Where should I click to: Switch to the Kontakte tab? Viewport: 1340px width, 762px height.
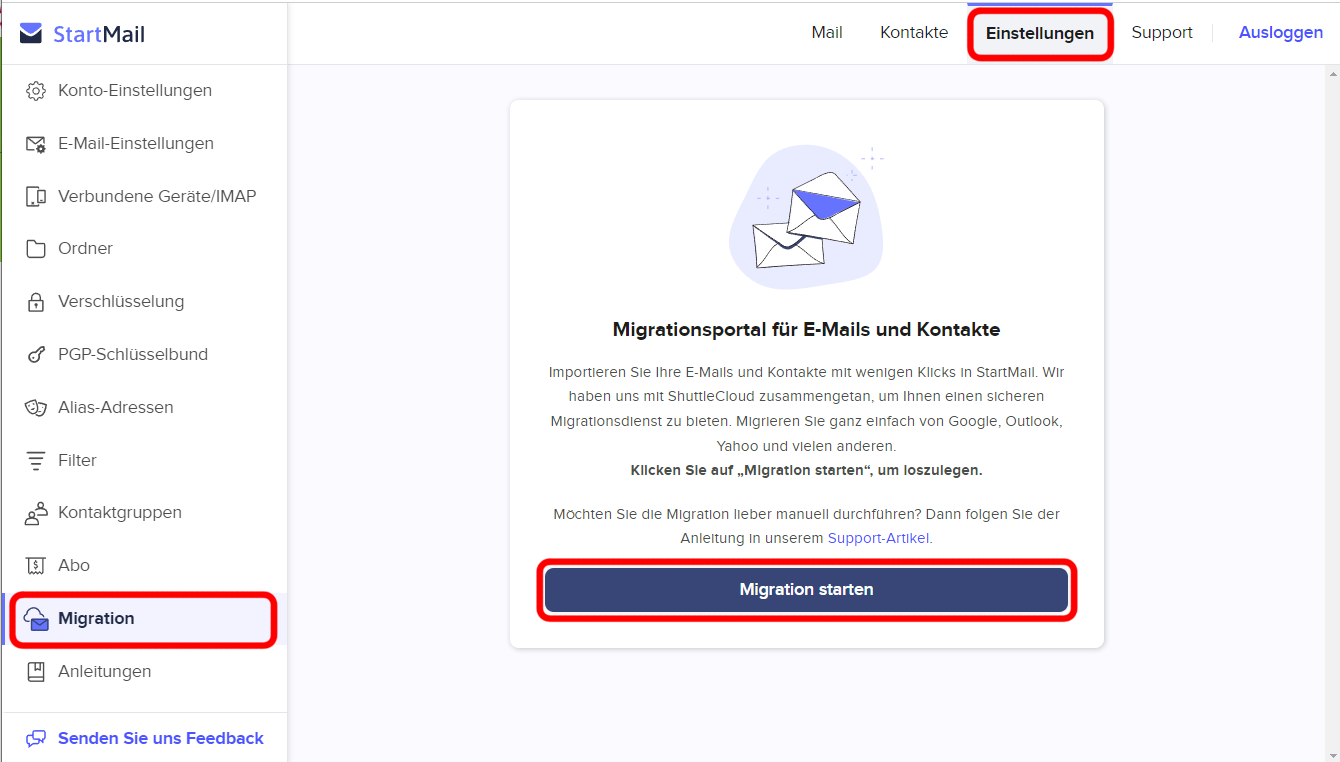pos(914,33)
